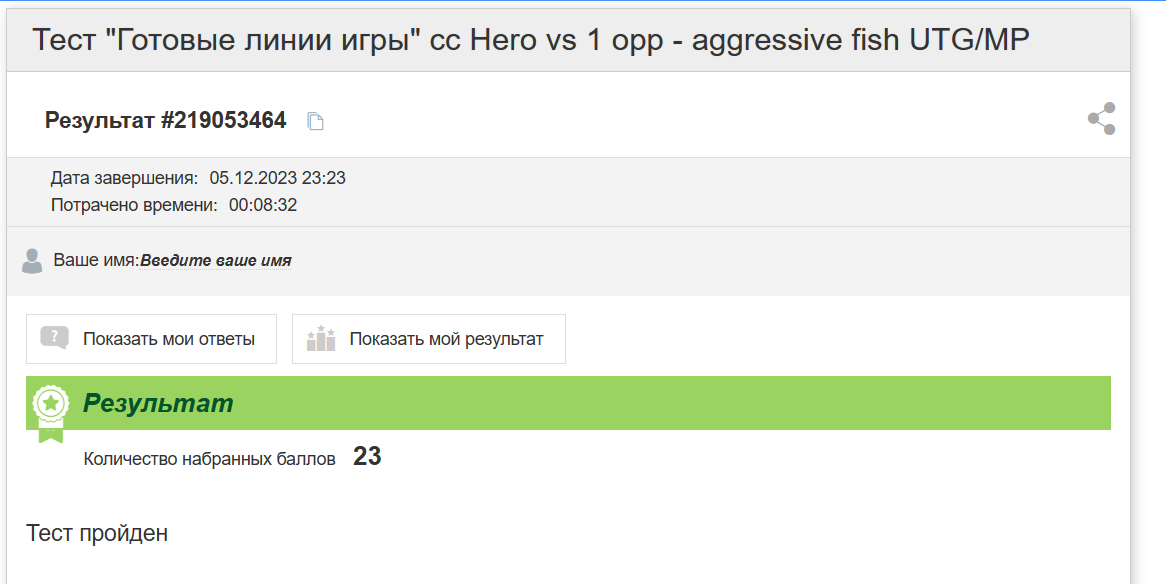1166x584 pixels.
Task: Click the podium icon in Показать мой результат
Action: [321, 338]
